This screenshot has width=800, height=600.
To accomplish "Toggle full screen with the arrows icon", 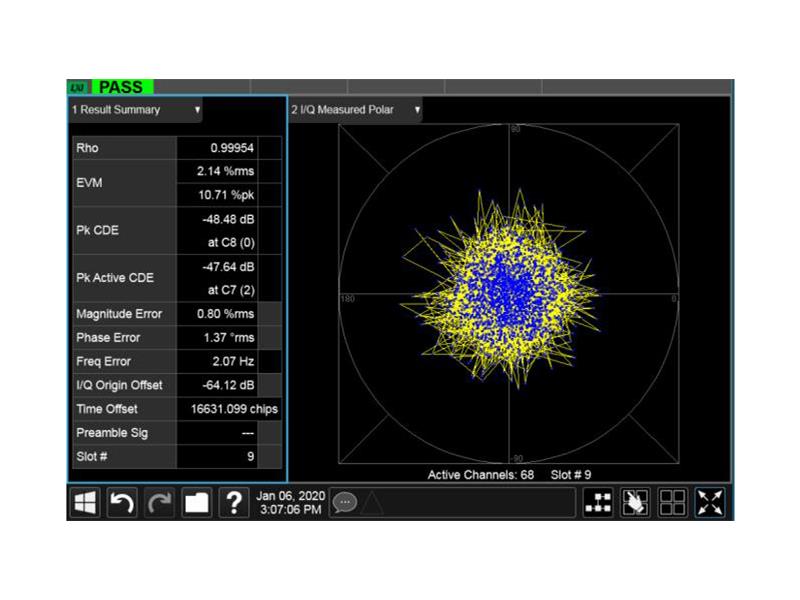I will tap(710, 503).
